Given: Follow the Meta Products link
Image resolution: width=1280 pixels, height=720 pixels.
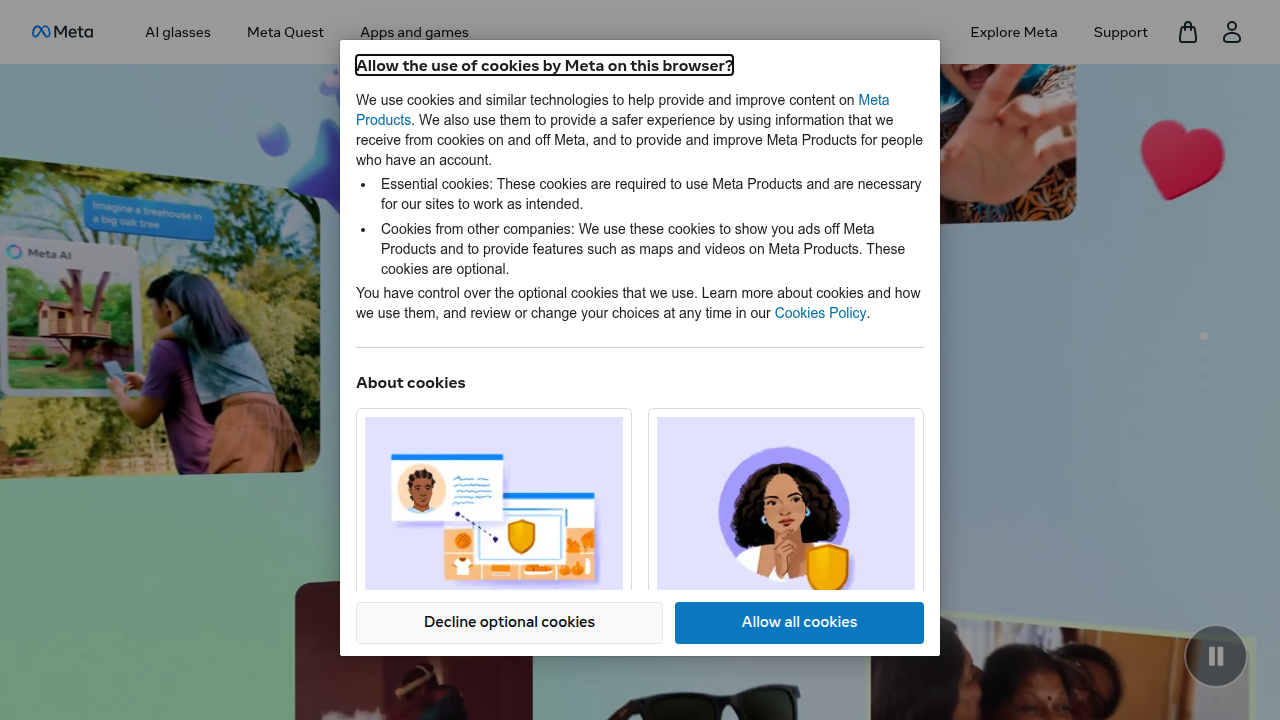Looking at the screenshot, I should click(622, 110).
